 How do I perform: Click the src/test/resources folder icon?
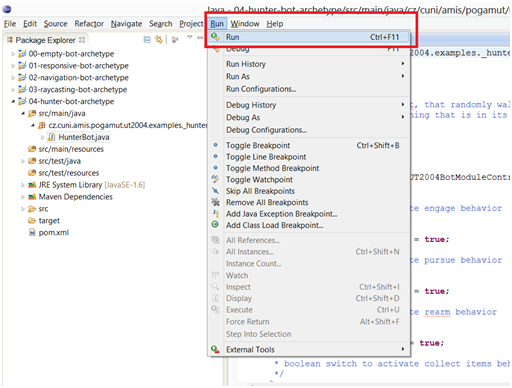32,173
